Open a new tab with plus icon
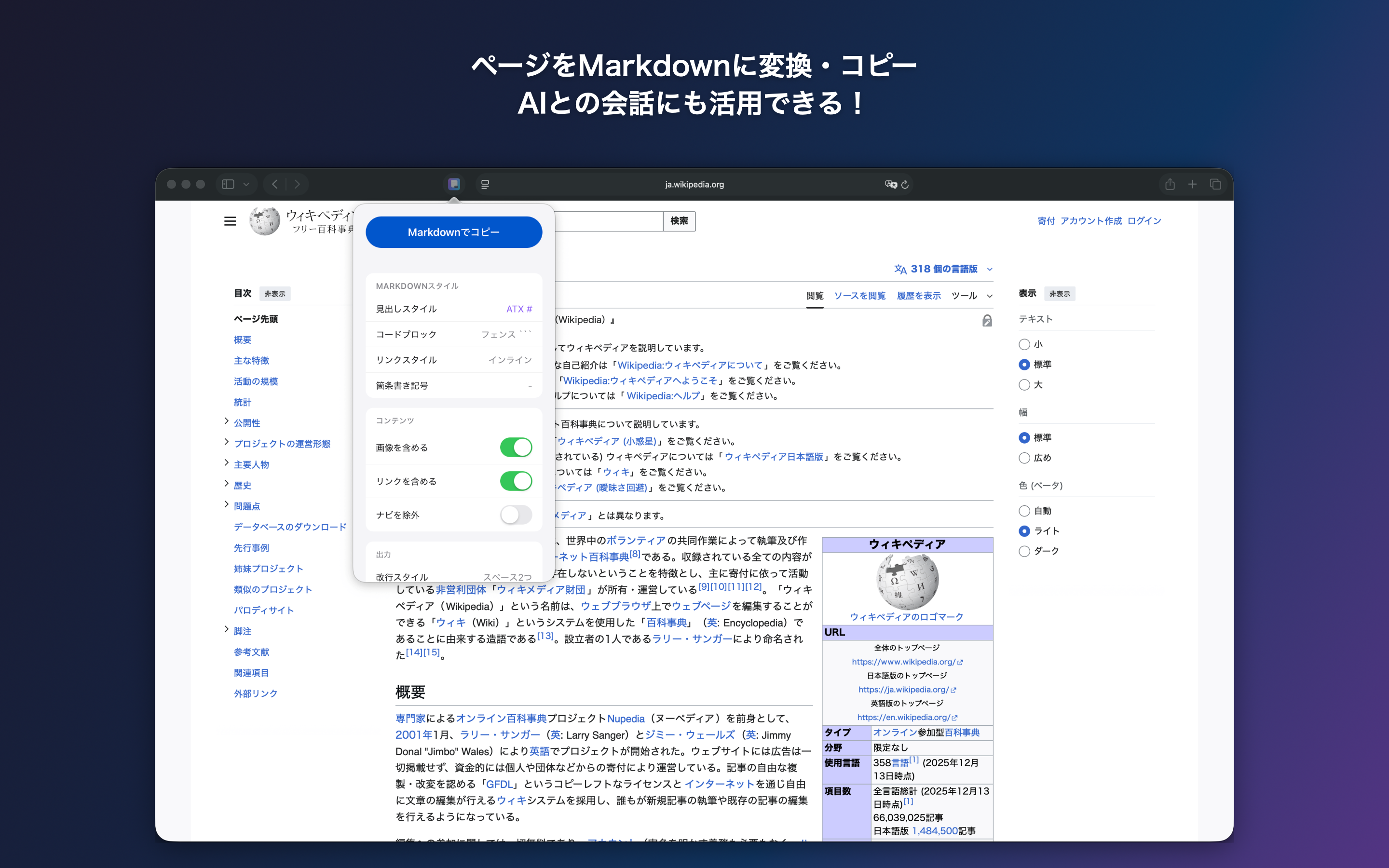Image resolution: width=1389 pixels, height=868 pixels. tap(1192, 184)
